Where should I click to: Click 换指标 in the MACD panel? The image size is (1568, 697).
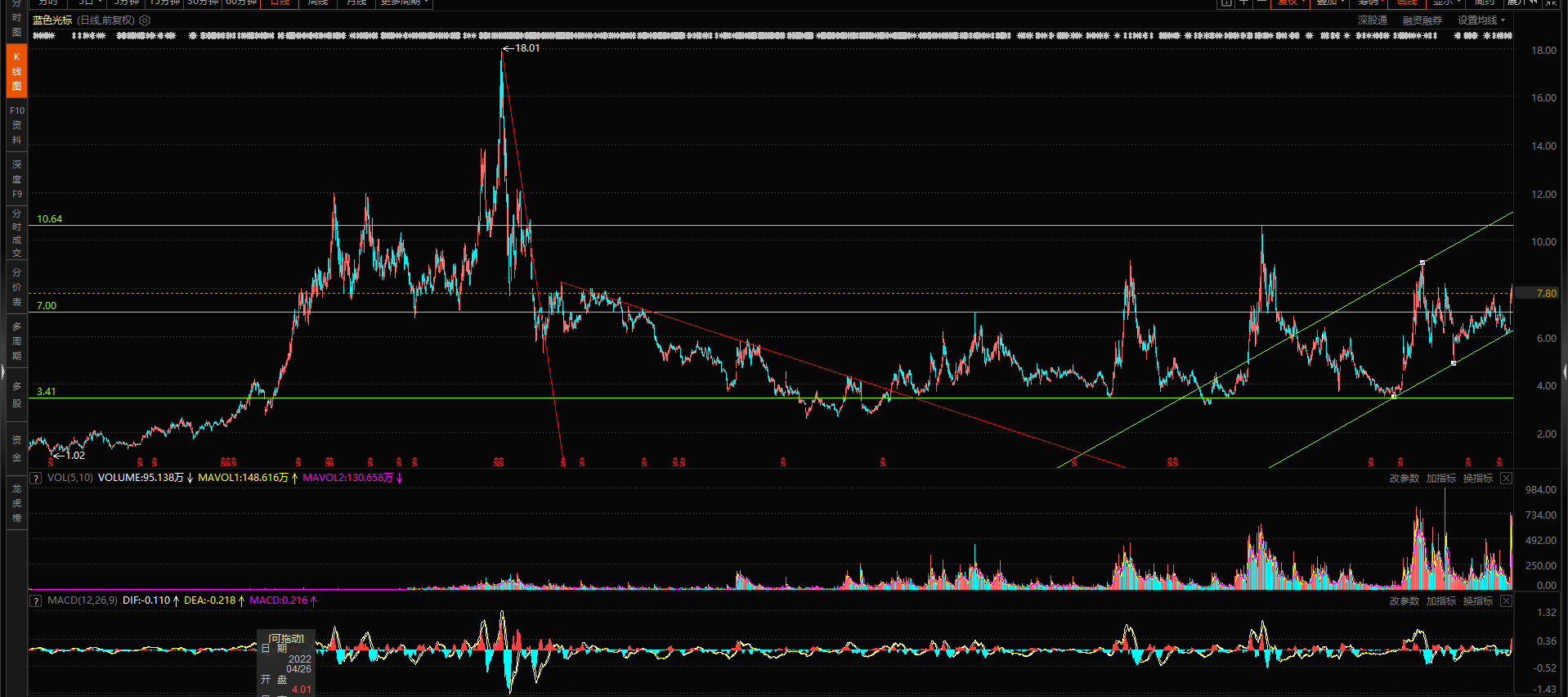coord(1477,601)
